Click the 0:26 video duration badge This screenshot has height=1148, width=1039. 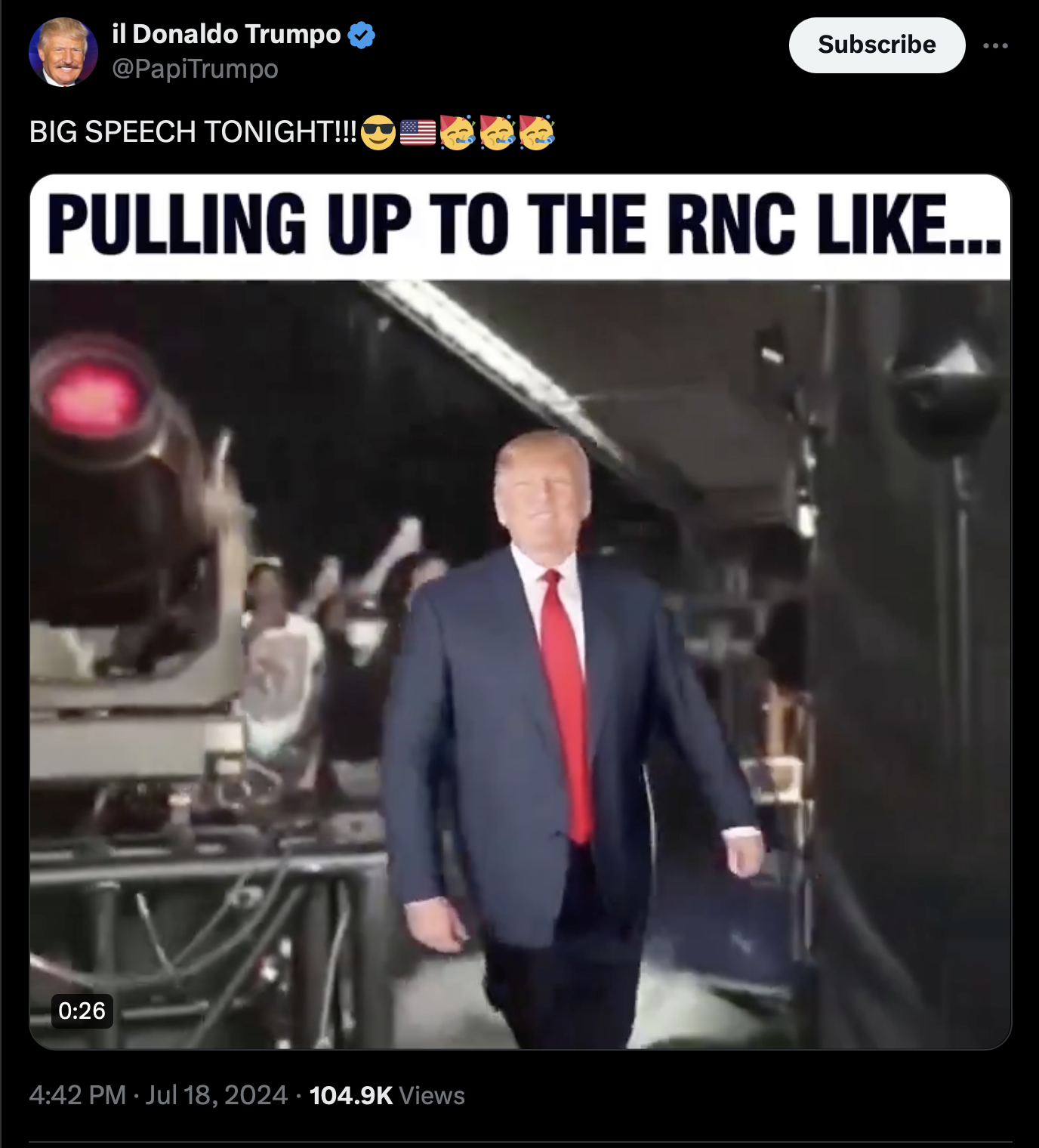pyautogui.click(x=82, y=1011)
